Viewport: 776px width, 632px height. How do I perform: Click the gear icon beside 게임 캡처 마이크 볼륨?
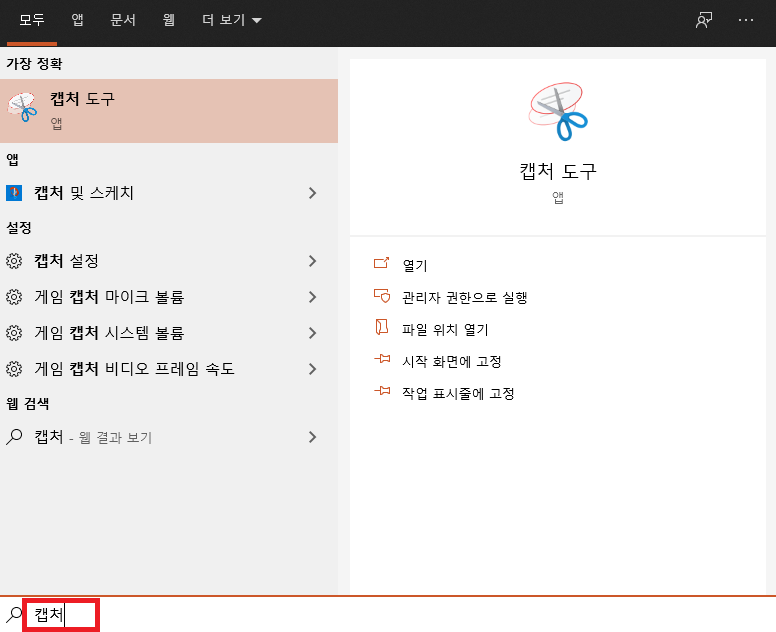14,297
